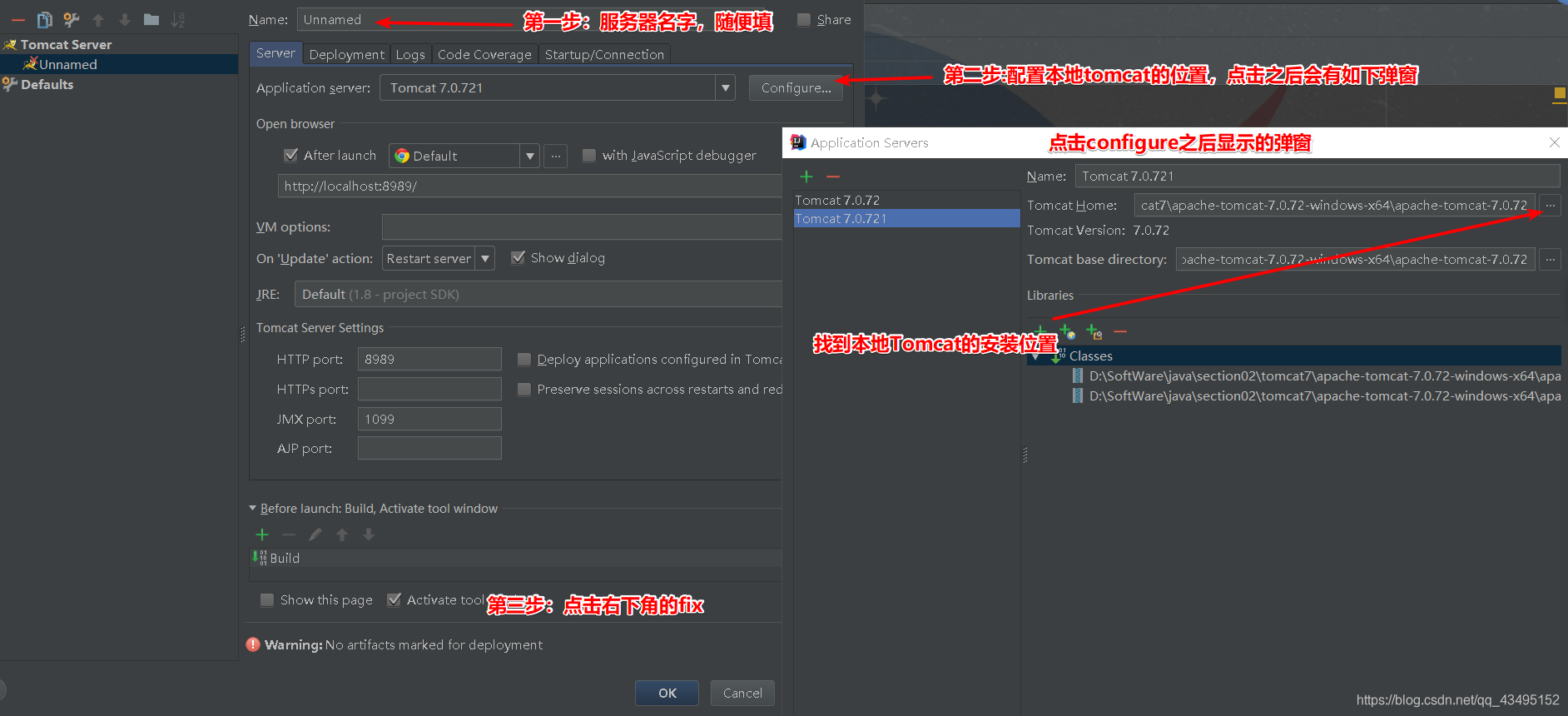Click the HTTP port field with 8989
1568x716 pixels.
[429, 359]
